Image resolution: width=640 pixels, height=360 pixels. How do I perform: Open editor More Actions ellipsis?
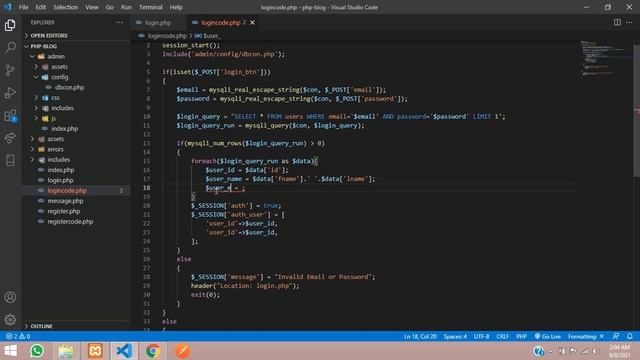629,22
